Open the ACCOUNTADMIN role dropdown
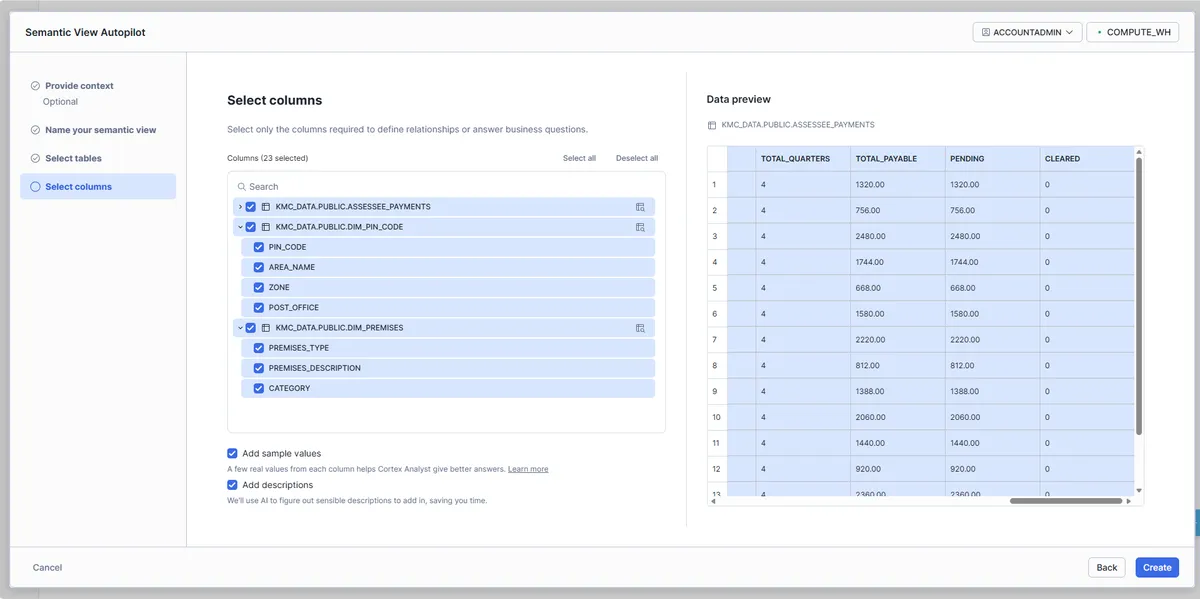This screenshot has height=599, width=1200. (1027, 32)
